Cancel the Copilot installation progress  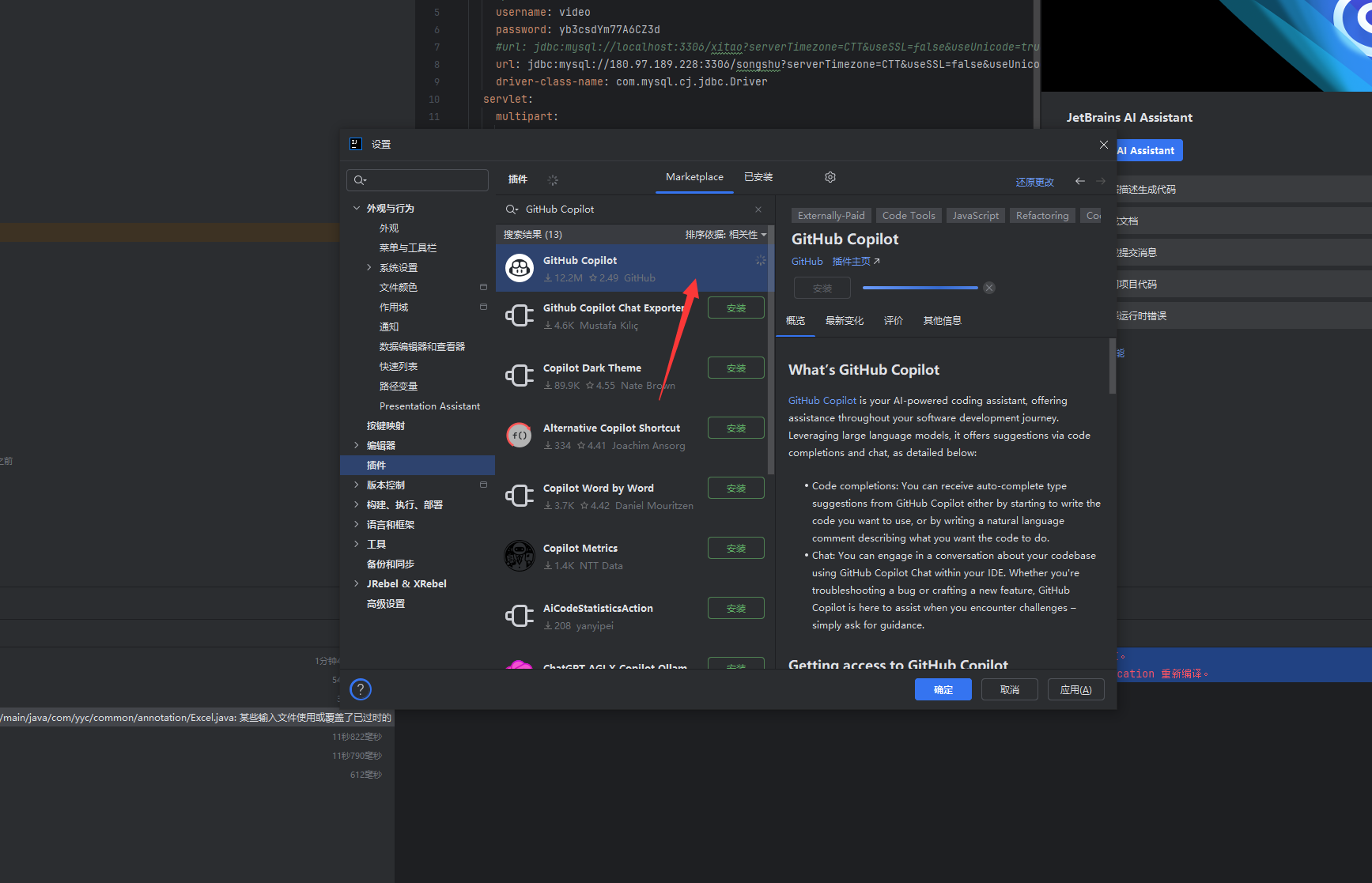click(x=989, y=288)
